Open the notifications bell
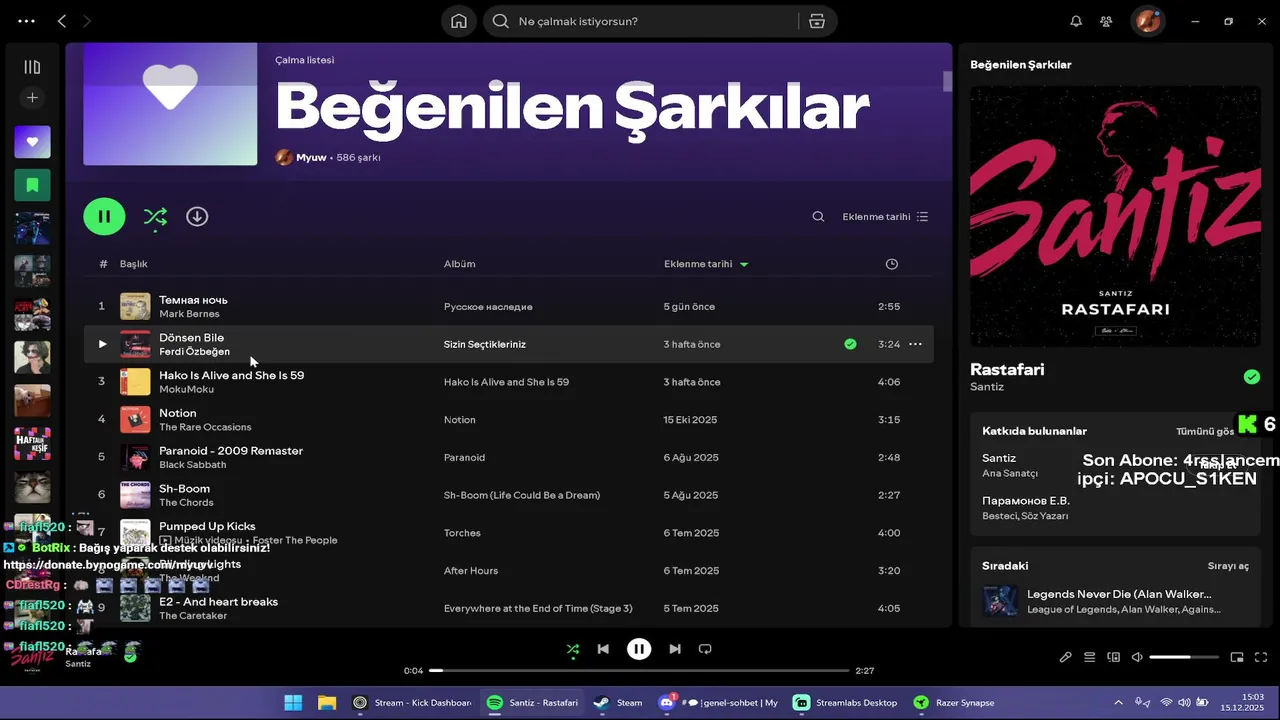The image size is (1280, 720). [x=1076, y=21]
